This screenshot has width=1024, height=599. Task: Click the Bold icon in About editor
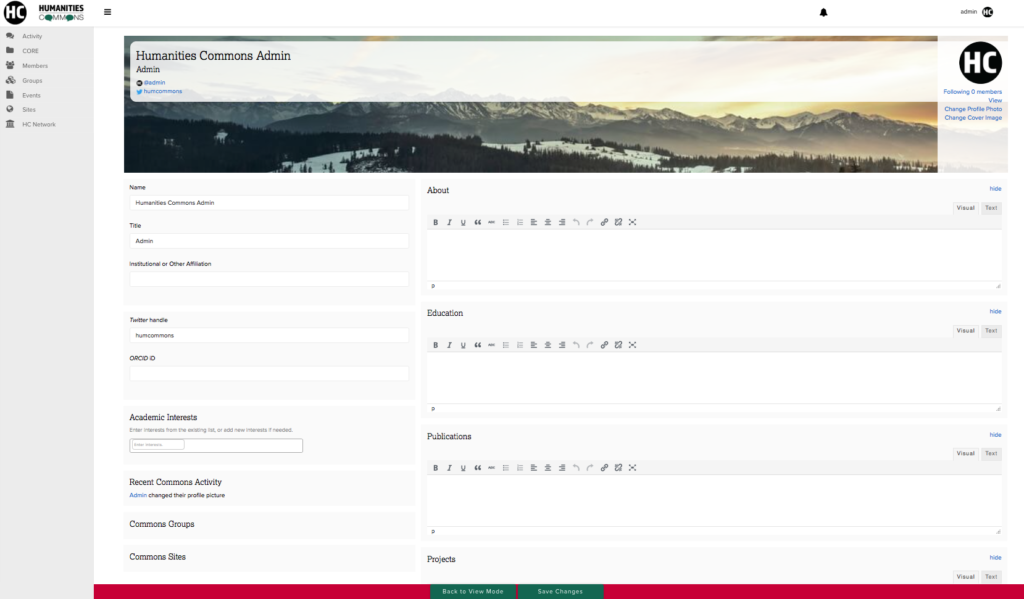tap(435, 222)
